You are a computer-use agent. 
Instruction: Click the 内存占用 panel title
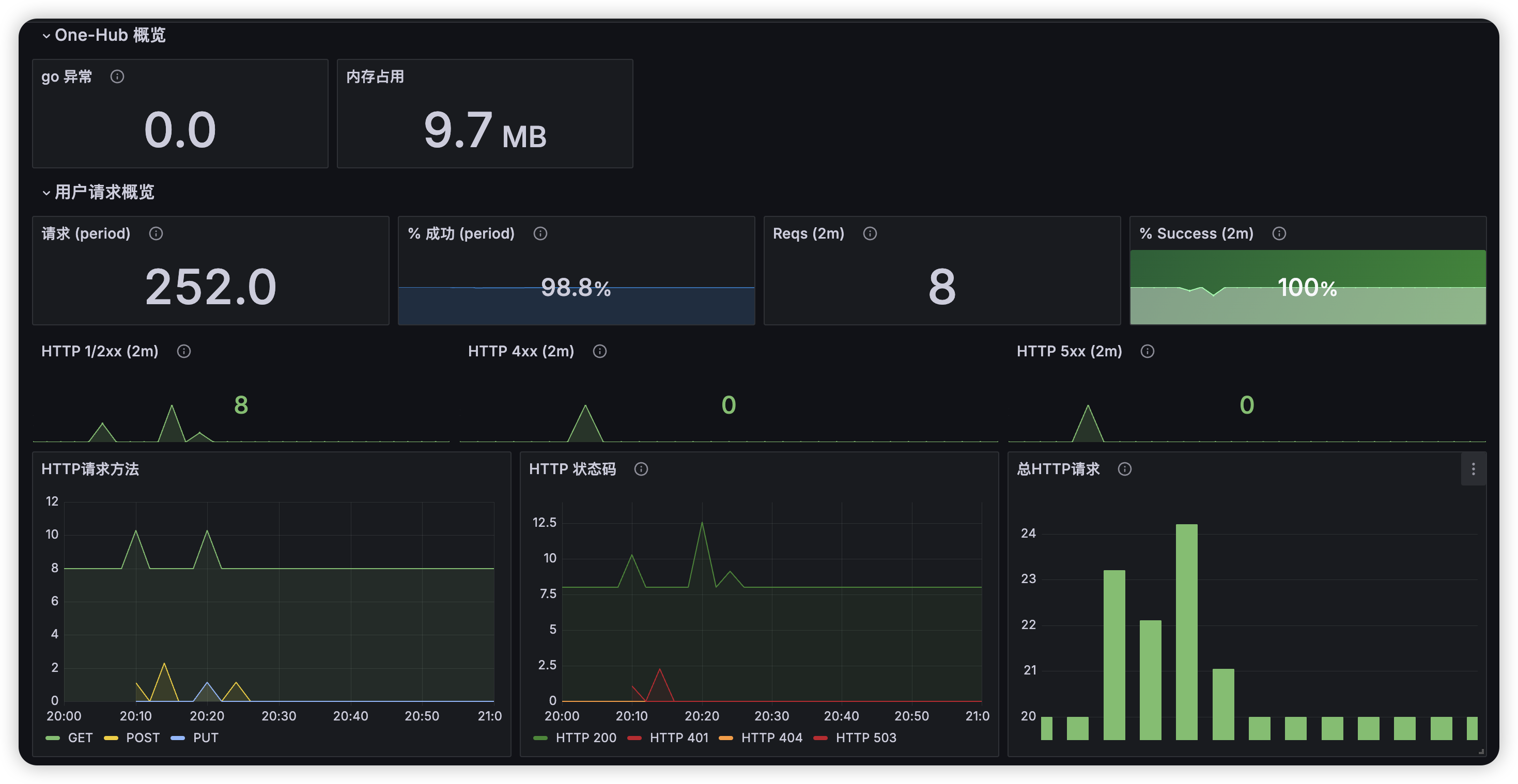click(x=375, y=76)
